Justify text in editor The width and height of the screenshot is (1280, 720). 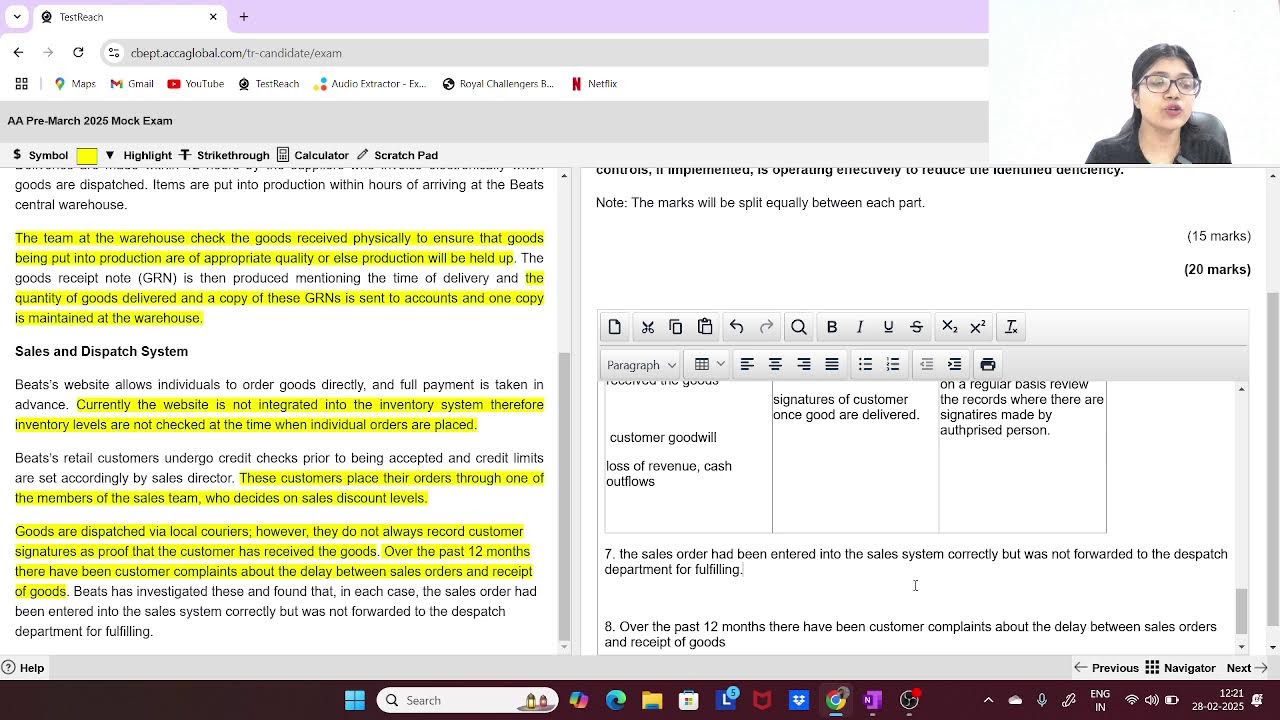click(832, 364)
